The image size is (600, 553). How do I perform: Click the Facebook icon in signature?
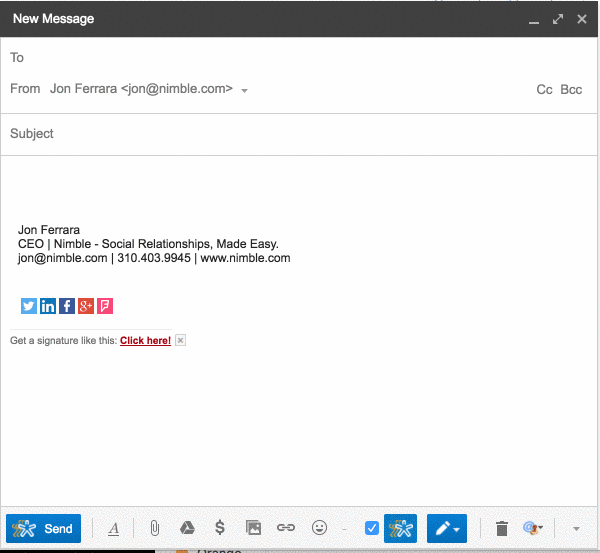pyautogui.click(x=67, y=306)
